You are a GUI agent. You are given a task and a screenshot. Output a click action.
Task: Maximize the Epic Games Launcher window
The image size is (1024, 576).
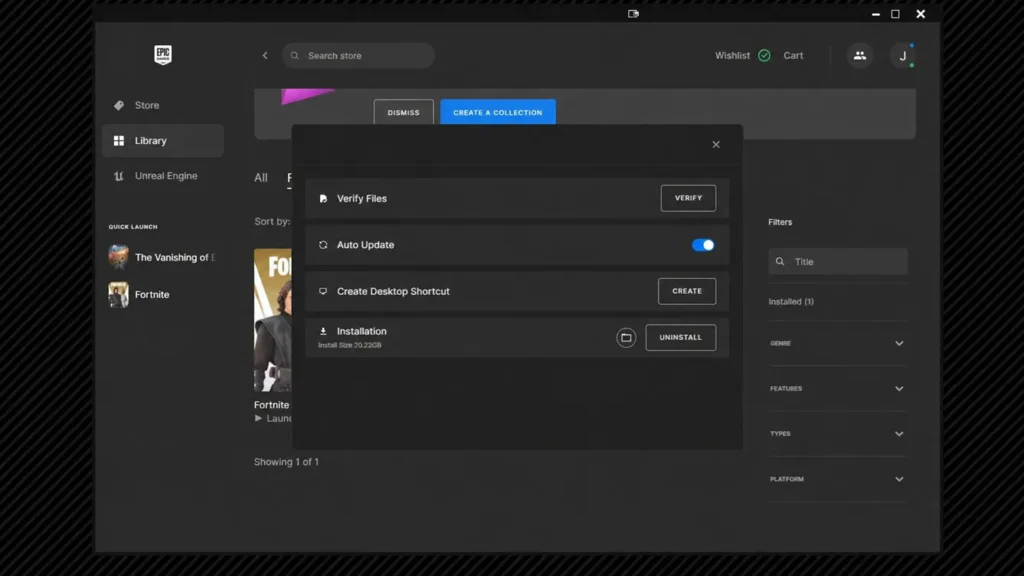(895, 14)
